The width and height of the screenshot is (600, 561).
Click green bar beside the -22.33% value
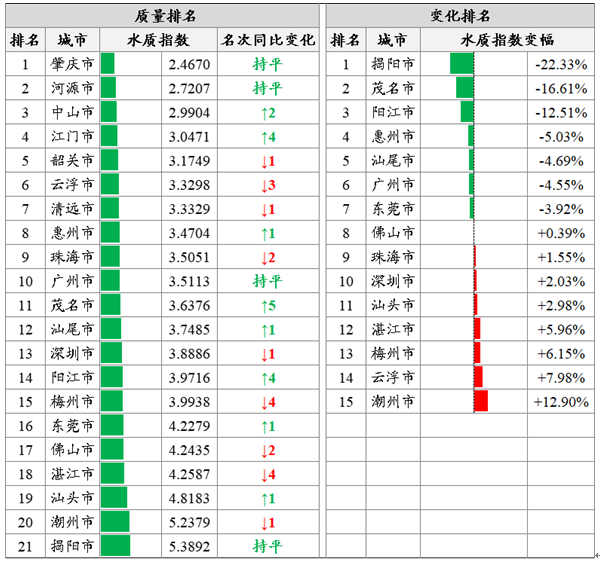pos(461,64)
